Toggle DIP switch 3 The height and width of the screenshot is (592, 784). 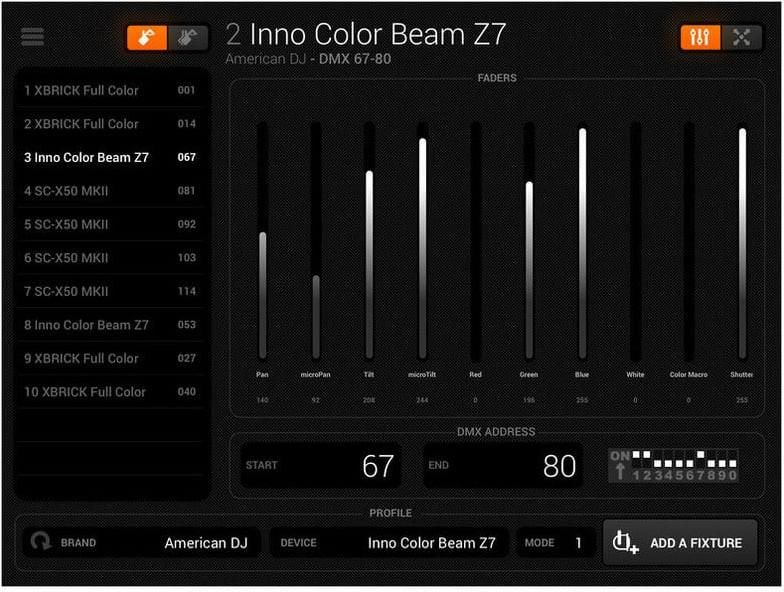point(658,460)
